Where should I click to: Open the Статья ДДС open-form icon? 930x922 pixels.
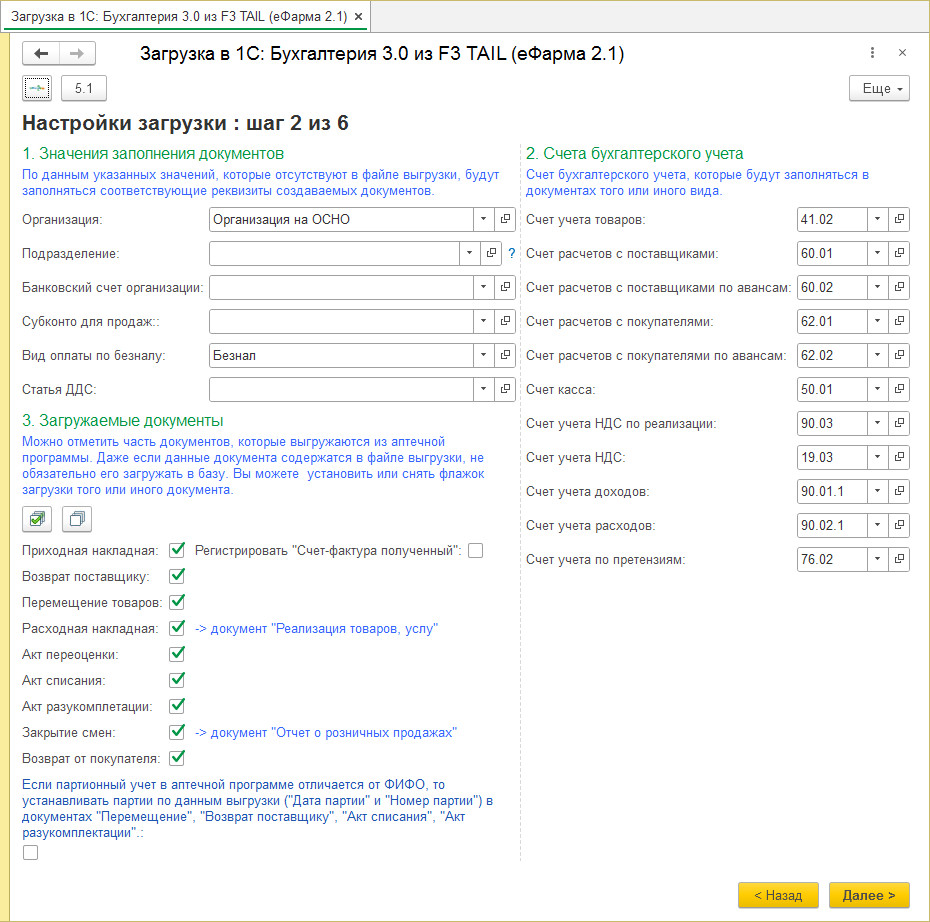pos(505,389)
